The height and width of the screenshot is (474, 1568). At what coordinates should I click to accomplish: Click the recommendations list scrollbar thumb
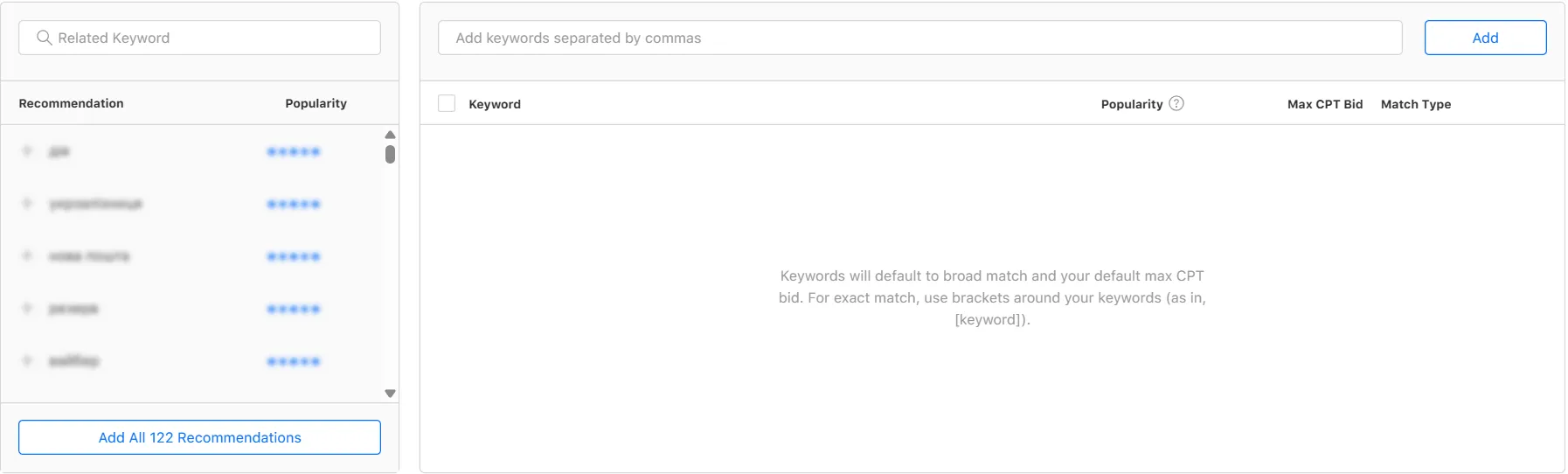390,155
